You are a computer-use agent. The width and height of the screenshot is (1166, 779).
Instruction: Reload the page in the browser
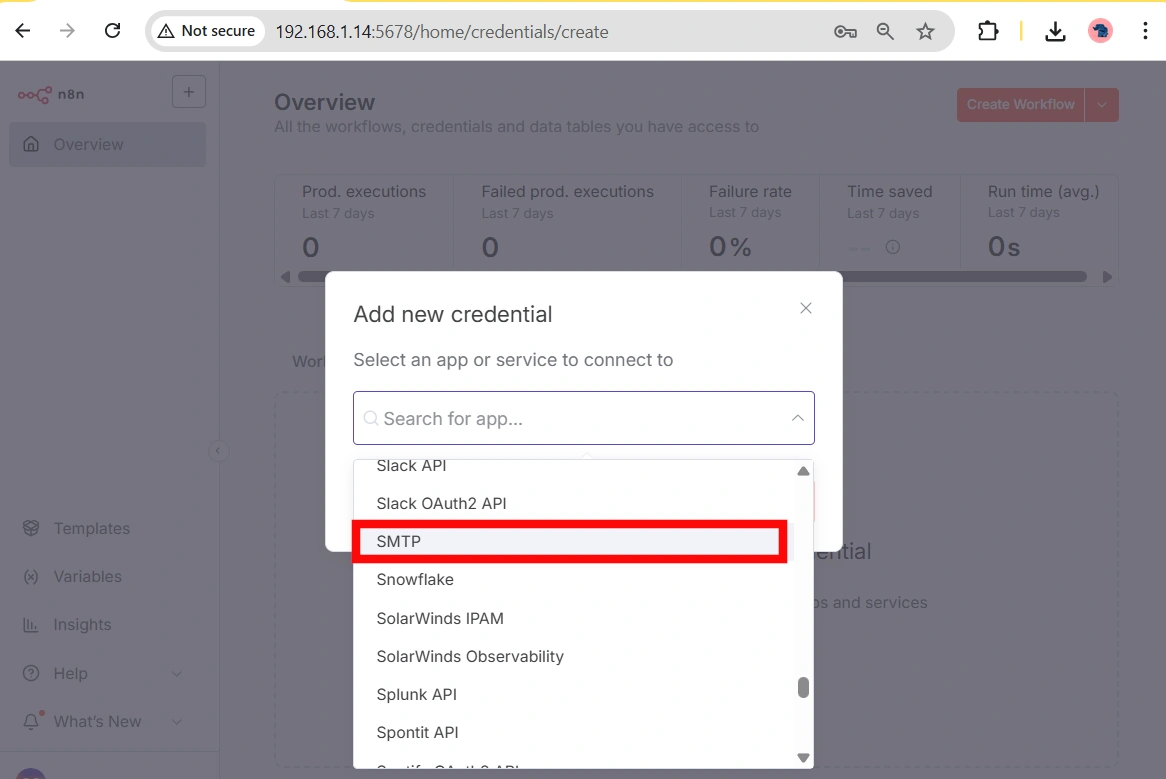point(113,31)
